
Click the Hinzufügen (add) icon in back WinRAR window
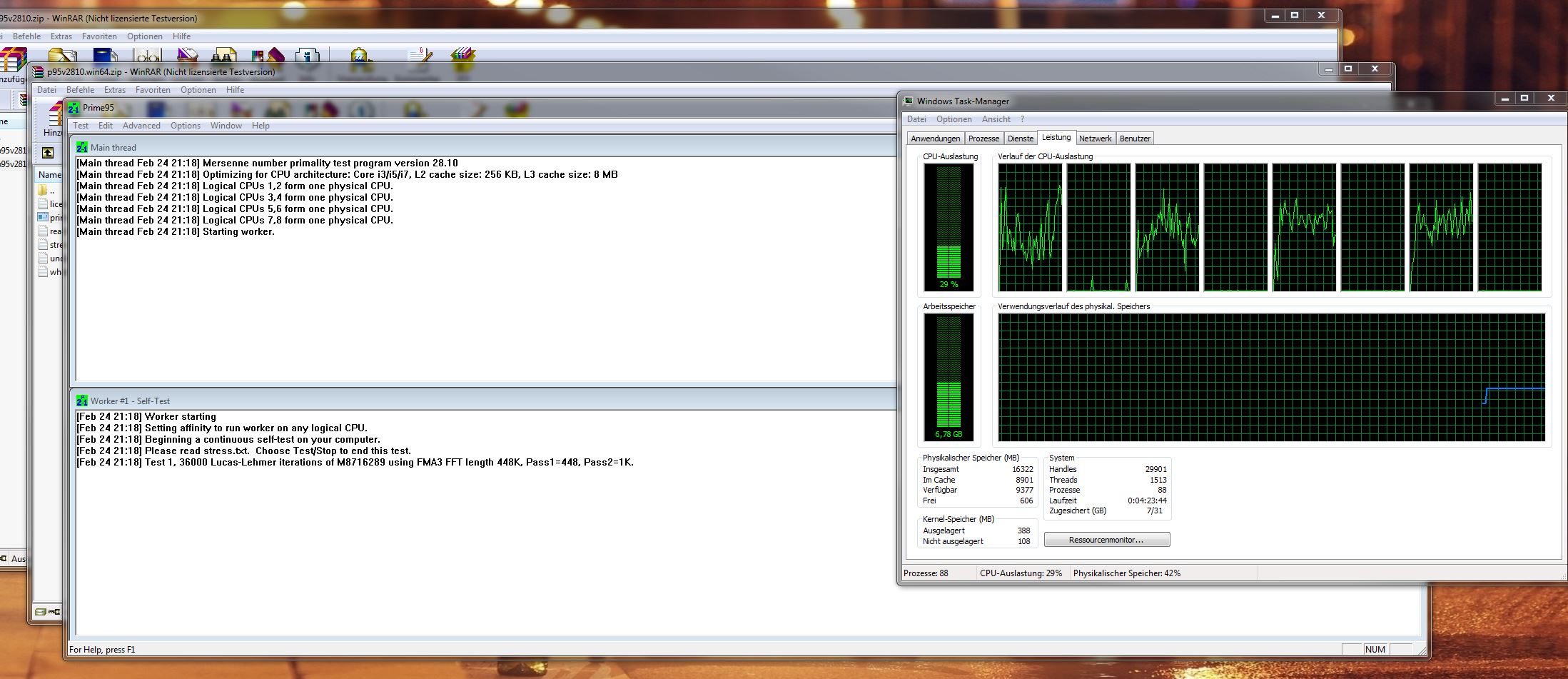pyautogui.click(x=13, y=59)
